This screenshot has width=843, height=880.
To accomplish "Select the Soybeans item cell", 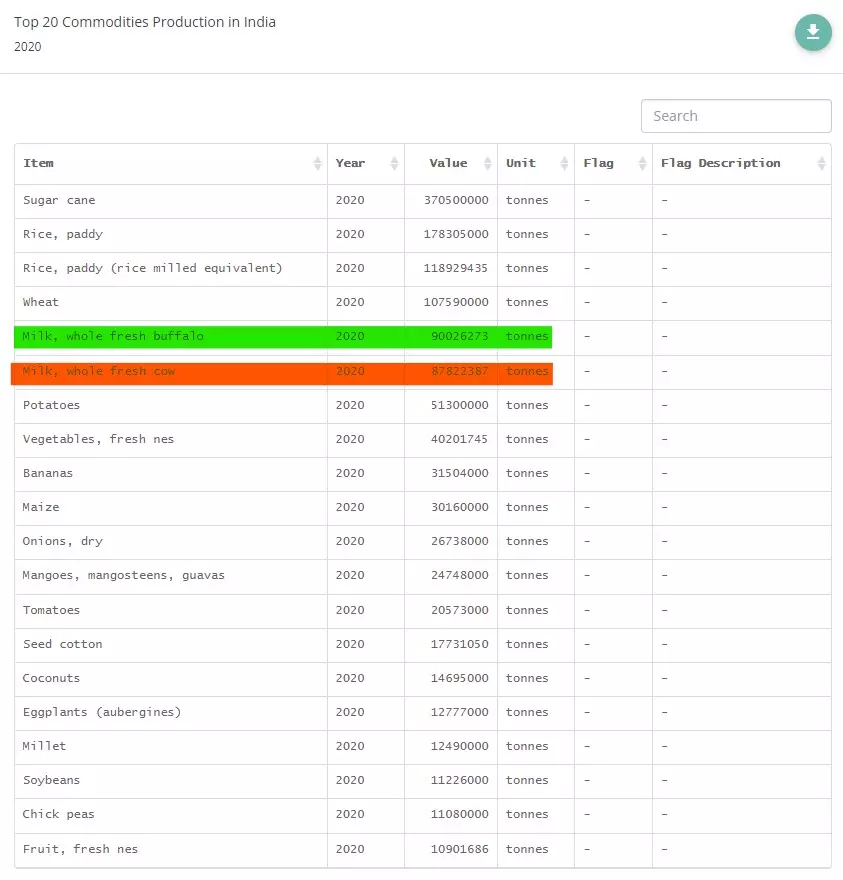I will pyautogui.click(x=171, y=781).
